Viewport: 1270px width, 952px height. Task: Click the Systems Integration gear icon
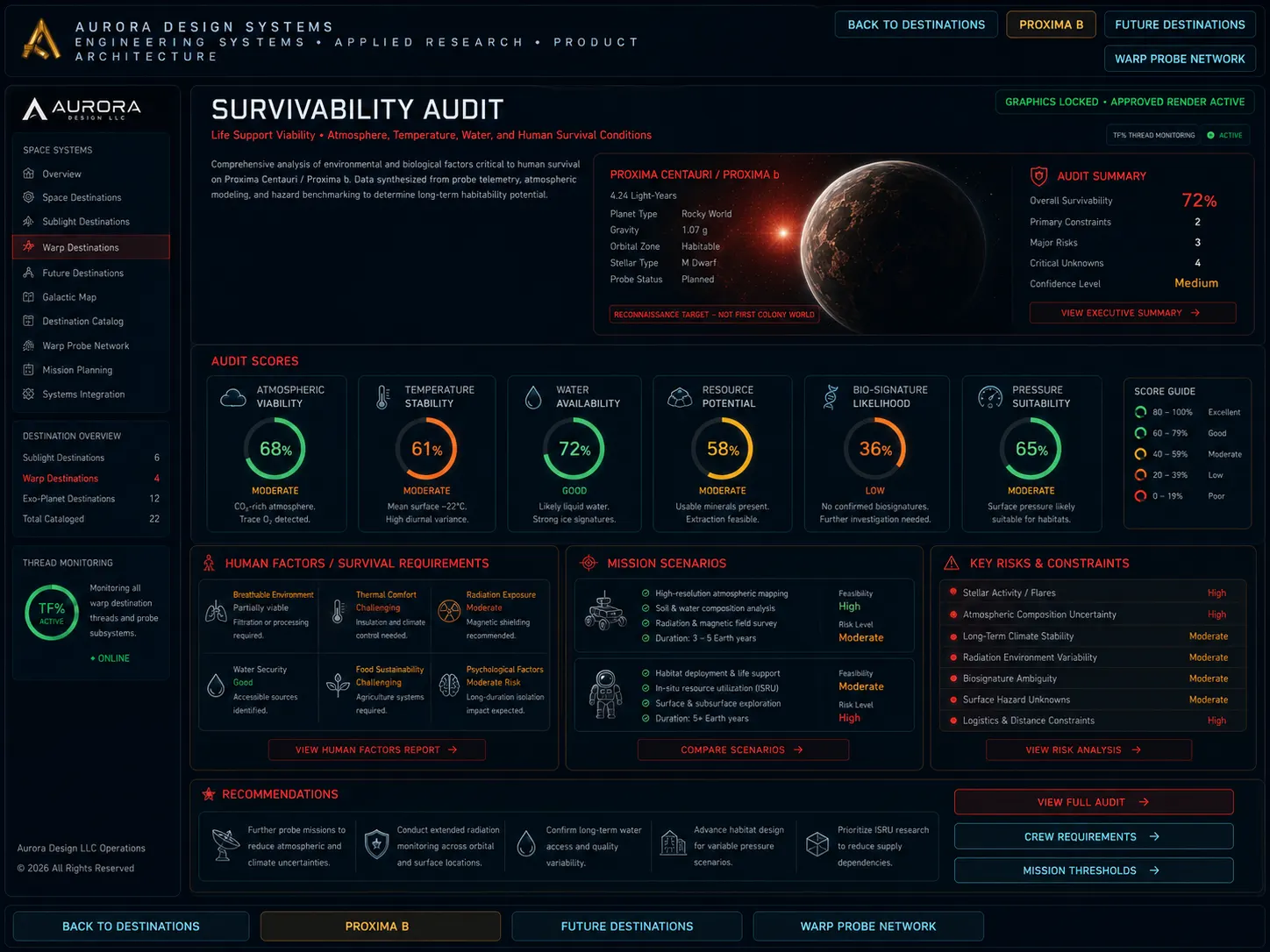28,394
